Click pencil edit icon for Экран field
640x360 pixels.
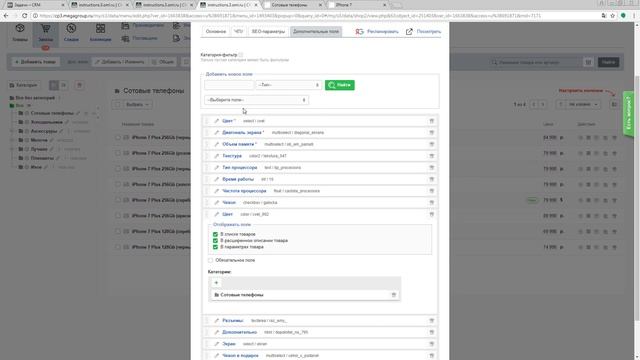point(217,344)
